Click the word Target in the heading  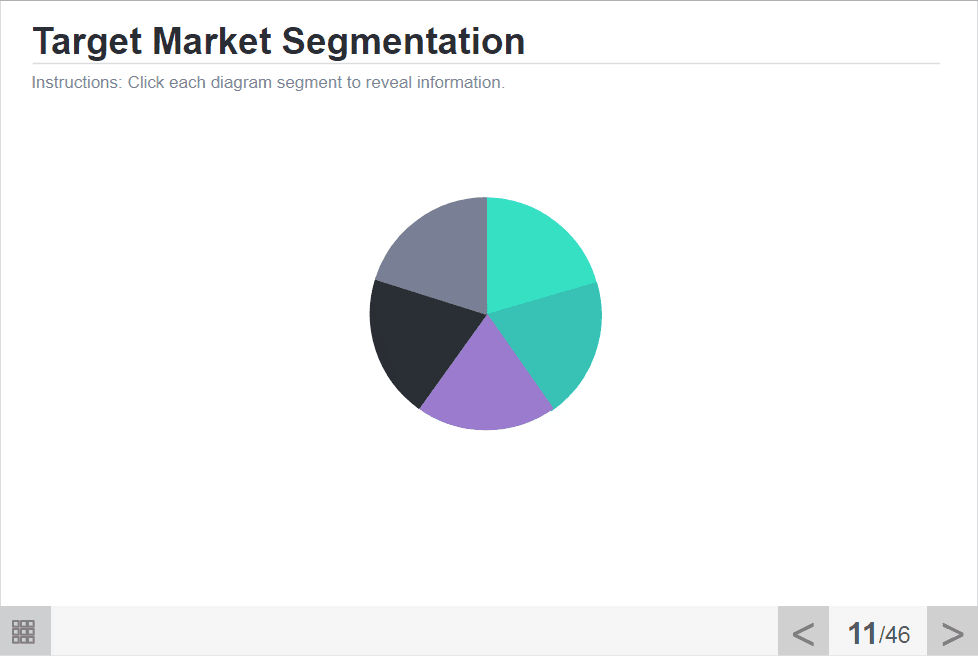click(87, 41)
